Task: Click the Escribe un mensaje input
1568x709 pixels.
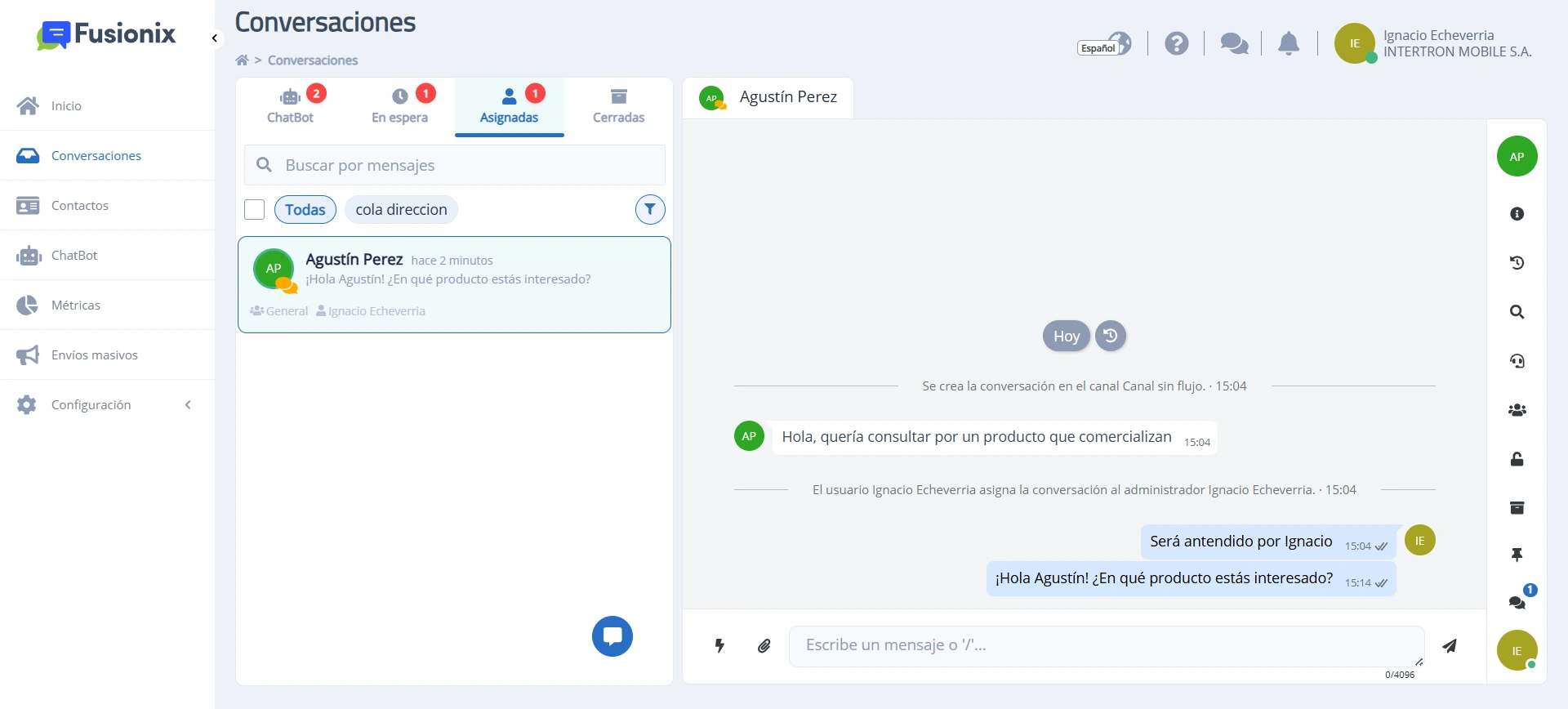Action: pos(1107,646)
